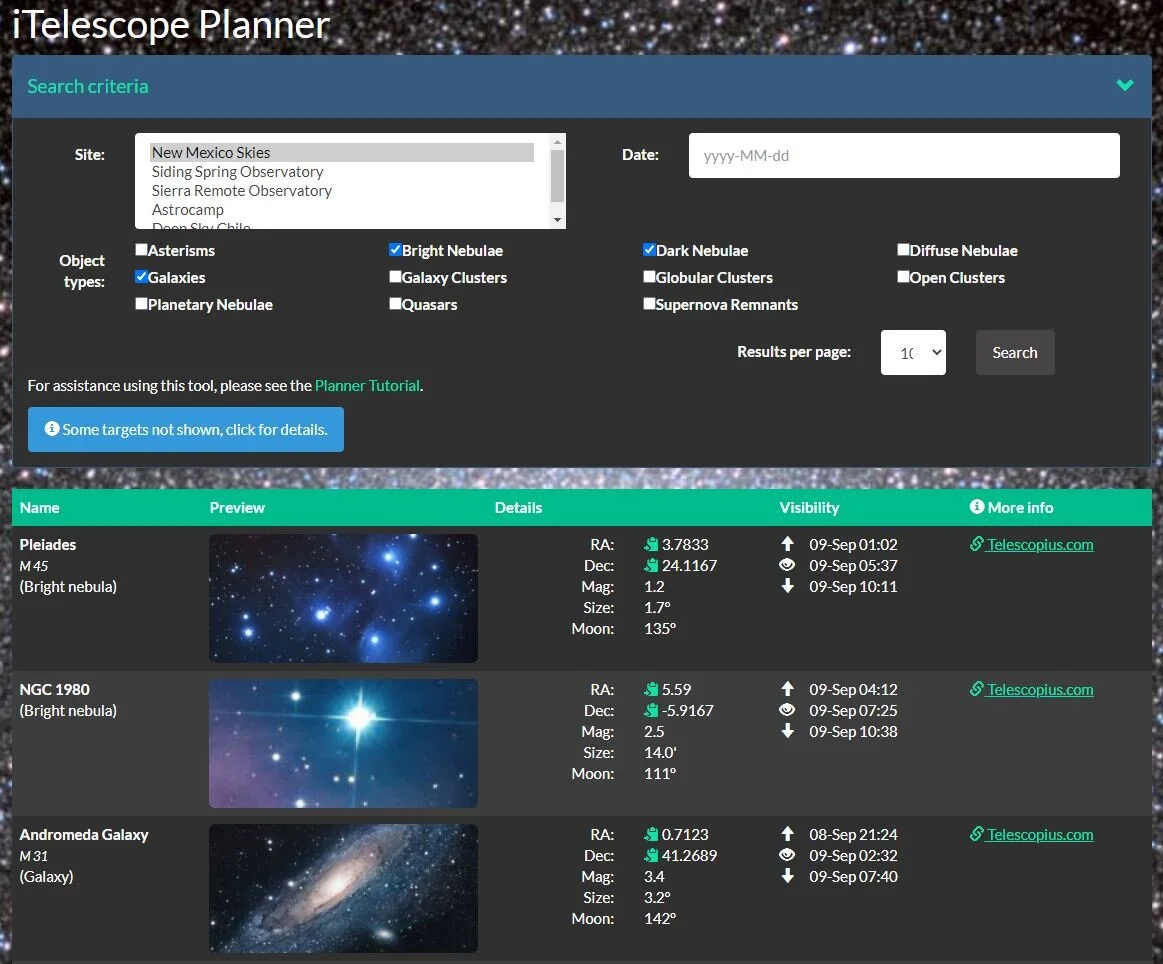
Task: Click the rise arrow icon for Pleiades
Action: [788, 544]
